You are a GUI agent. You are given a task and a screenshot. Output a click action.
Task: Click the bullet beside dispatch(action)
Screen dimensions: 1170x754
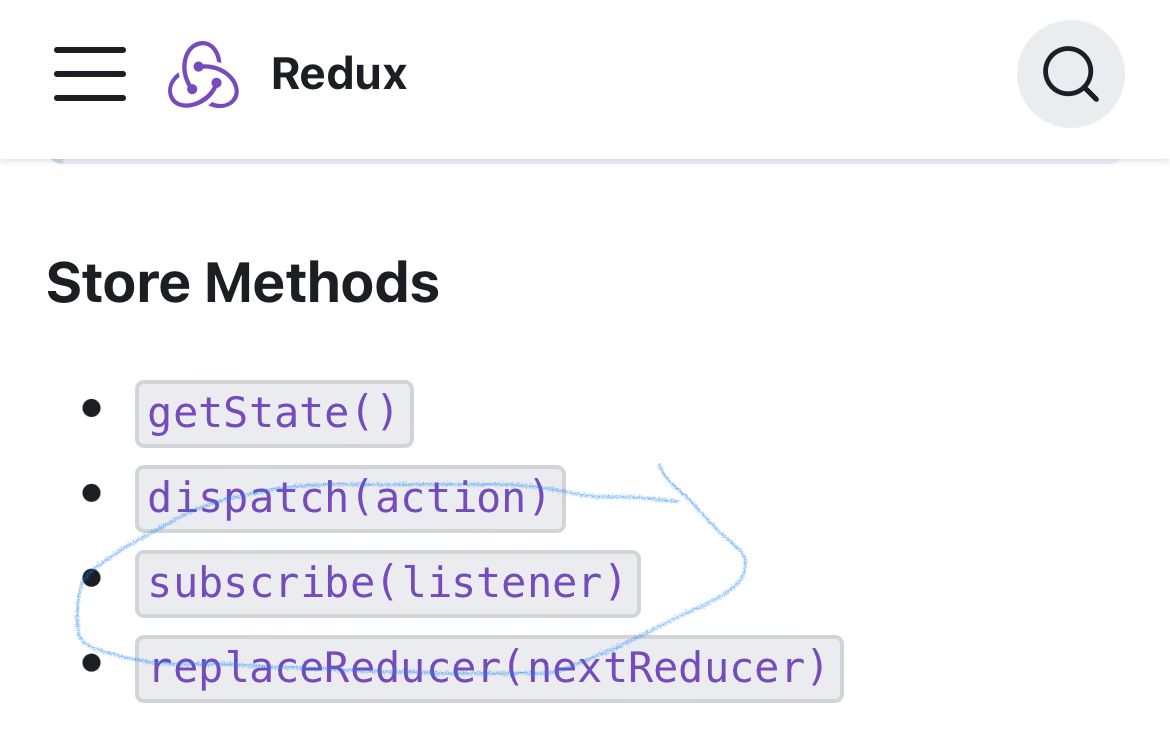coord(92,493)
